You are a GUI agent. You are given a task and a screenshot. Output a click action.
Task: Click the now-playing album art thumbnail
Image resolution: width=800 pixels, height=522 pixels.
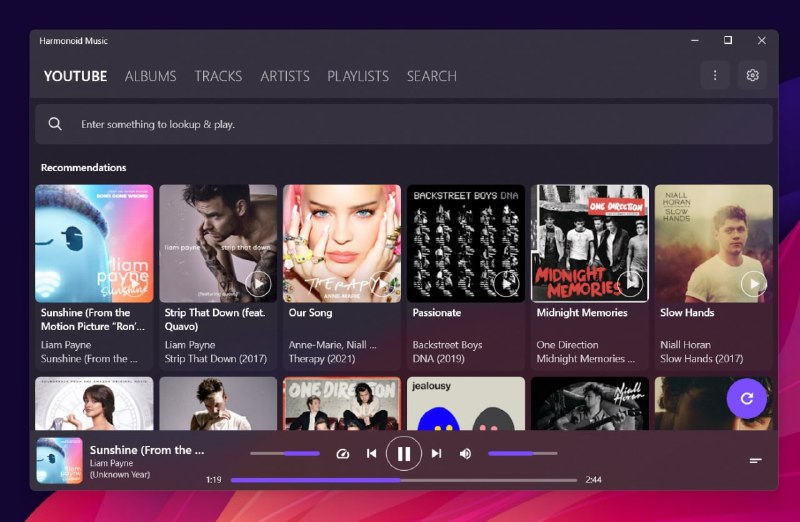point(60,460)
